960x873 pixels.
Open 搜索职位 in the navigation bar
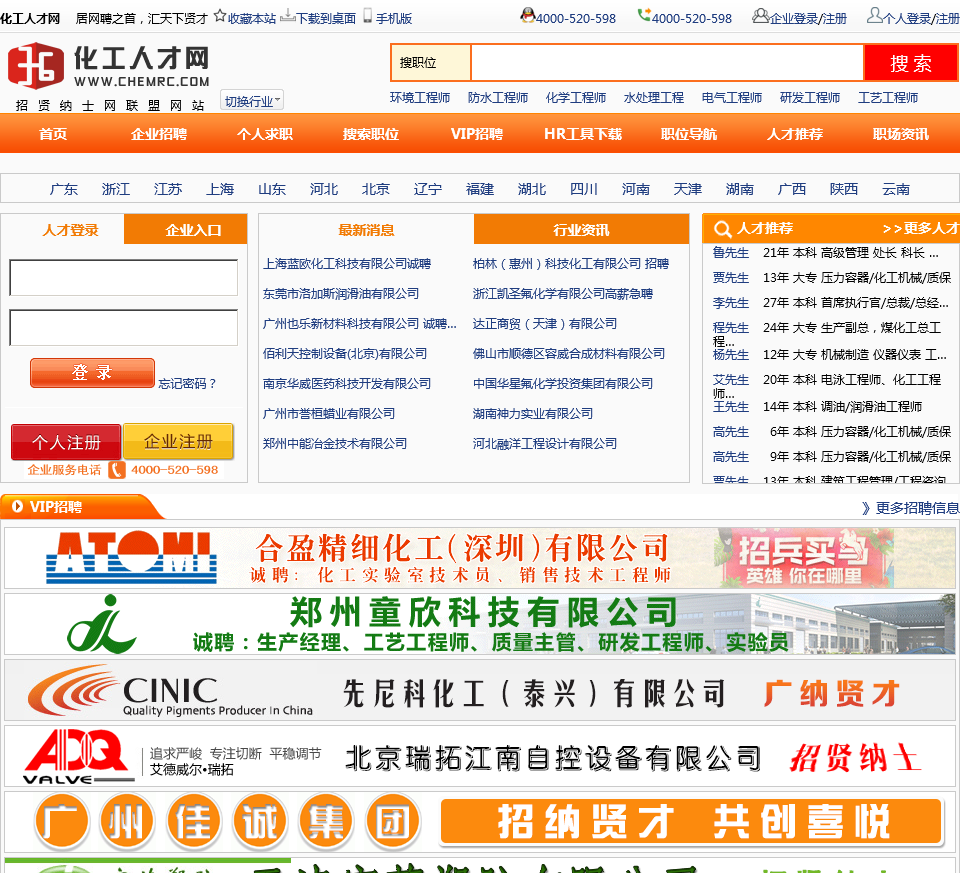click(371, 134)
